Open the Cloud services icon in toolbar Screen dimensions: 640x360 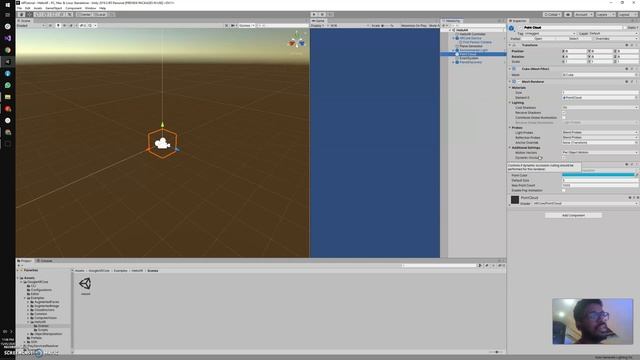click(568, 14)
